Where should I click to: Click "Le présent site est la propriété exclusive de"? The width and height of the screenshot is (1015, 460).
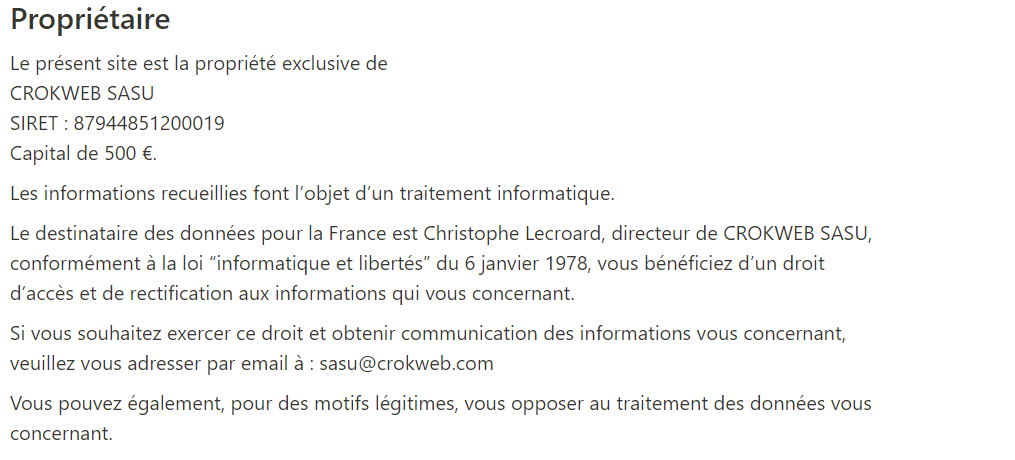(199, 64)
